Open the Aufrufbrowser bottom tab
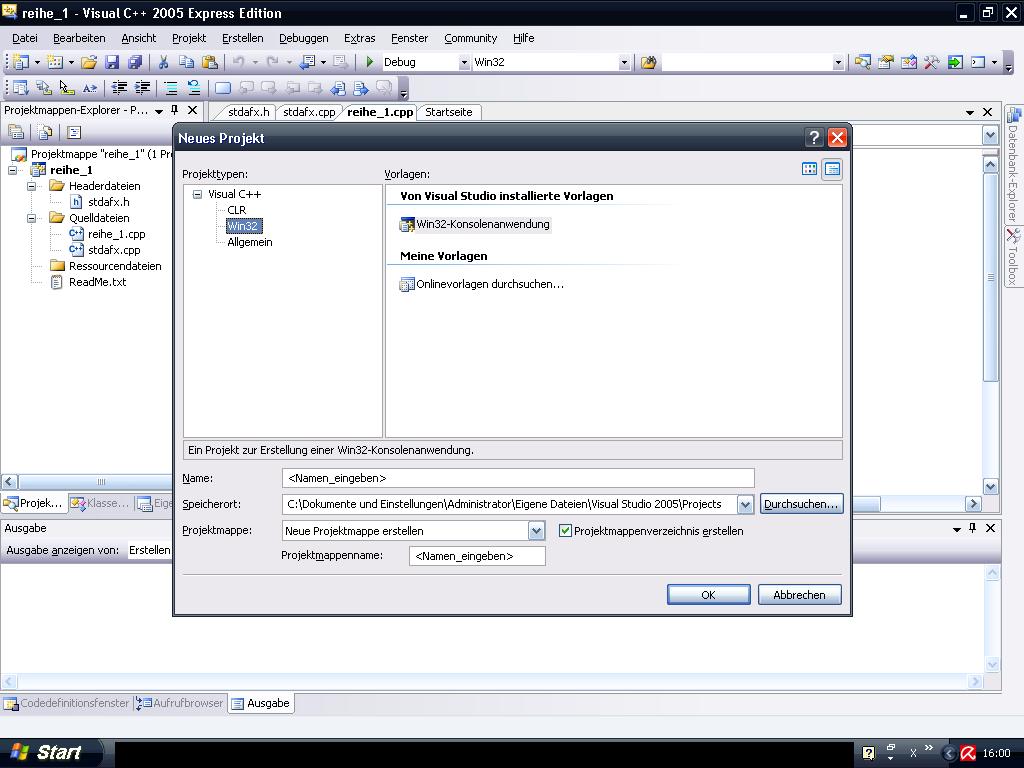The height and width of the screenshot is (768, 1024). pyautogui.click(x=180, y=703)
